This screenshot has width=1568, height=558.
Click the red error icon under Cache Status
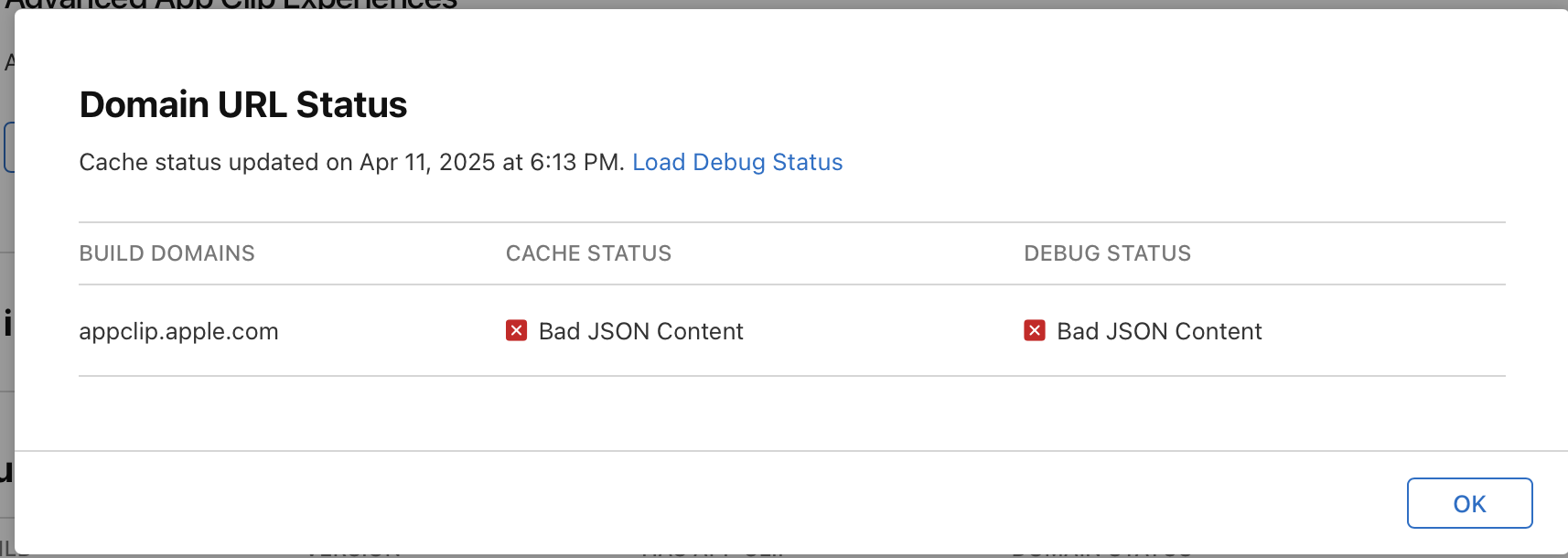pyautogui.click(x=516, y=330)
